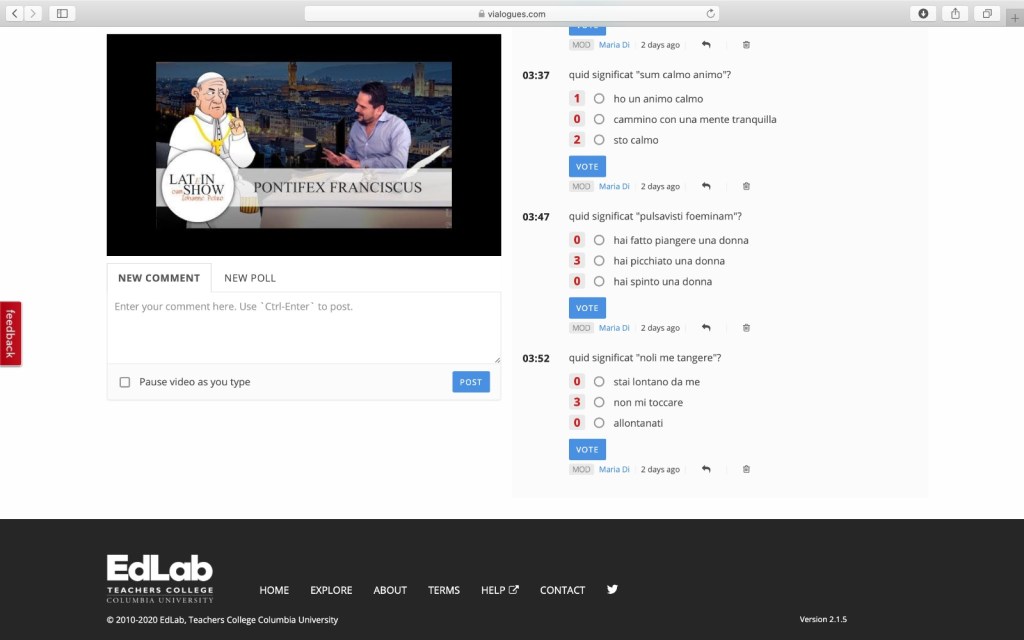Click the trash icon under the 03:47 poll
This screenshot has height=640, width=1024.
coord(746,328)
